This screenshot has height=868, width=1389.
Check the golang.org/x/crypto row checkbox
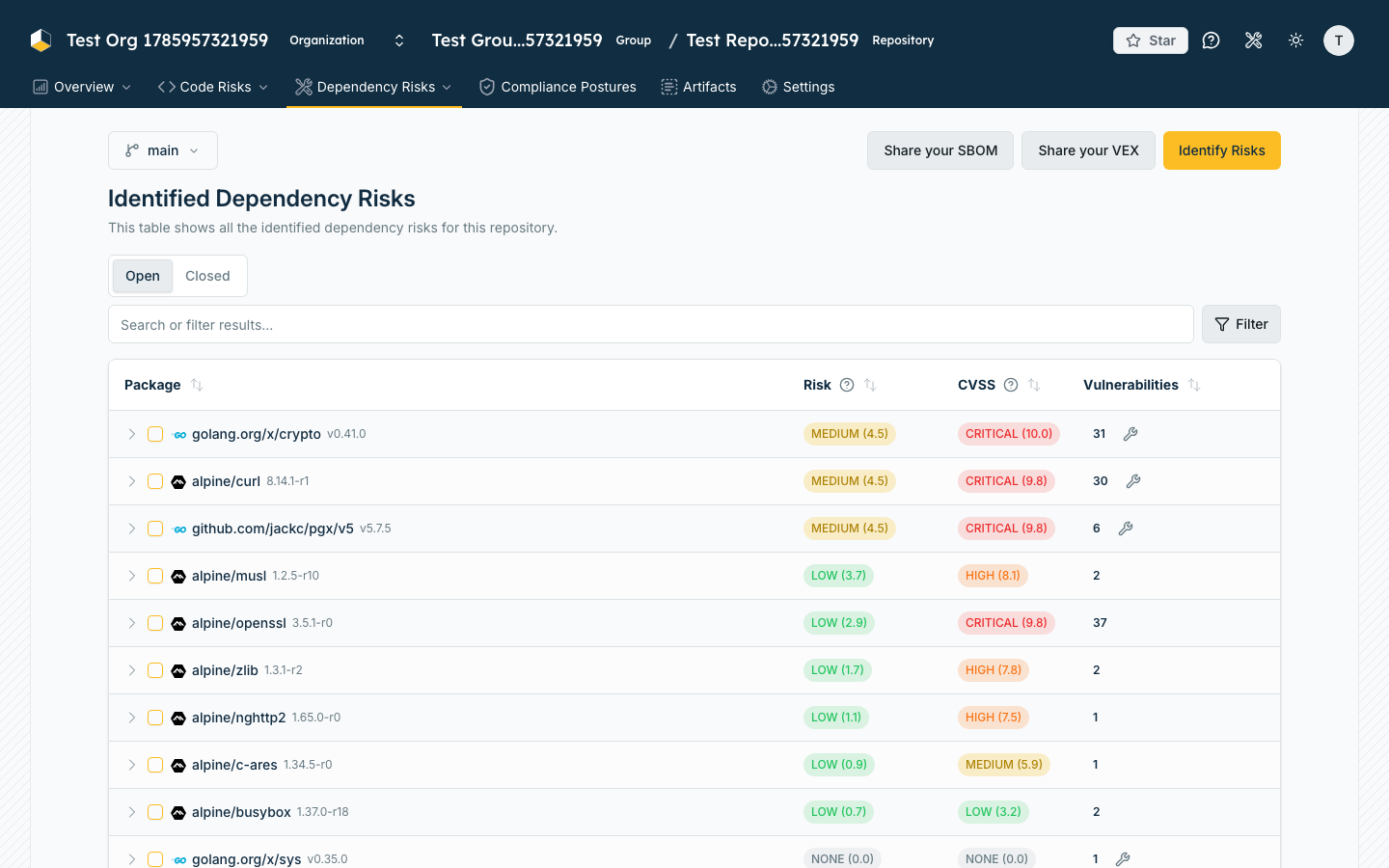155,434
